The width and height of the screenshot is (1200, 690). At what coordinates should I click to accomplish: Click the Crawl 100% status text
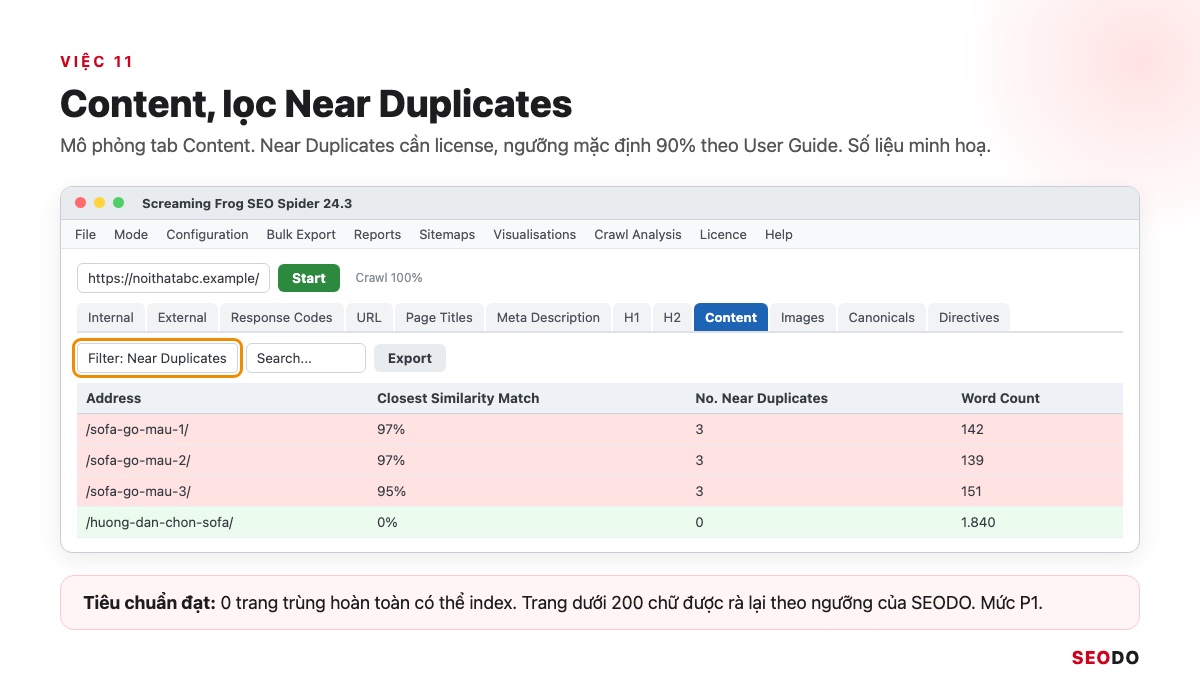pos(389,278)
